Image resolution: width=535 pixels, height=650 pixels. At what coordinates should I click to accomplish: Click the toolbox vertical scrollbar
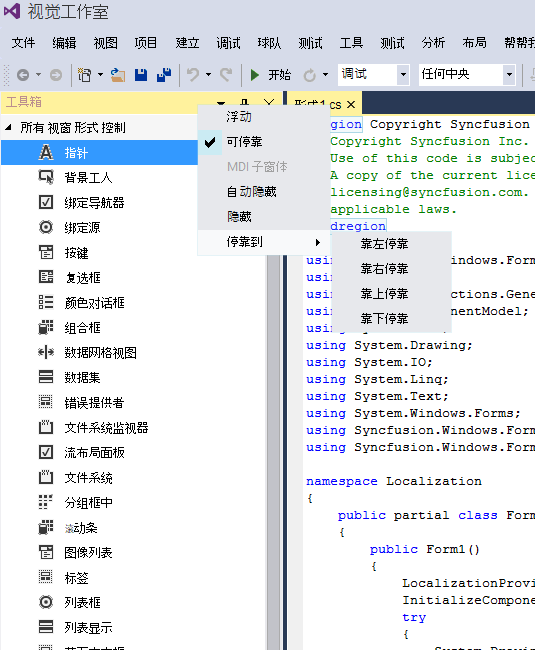click(x=274, y=452)
